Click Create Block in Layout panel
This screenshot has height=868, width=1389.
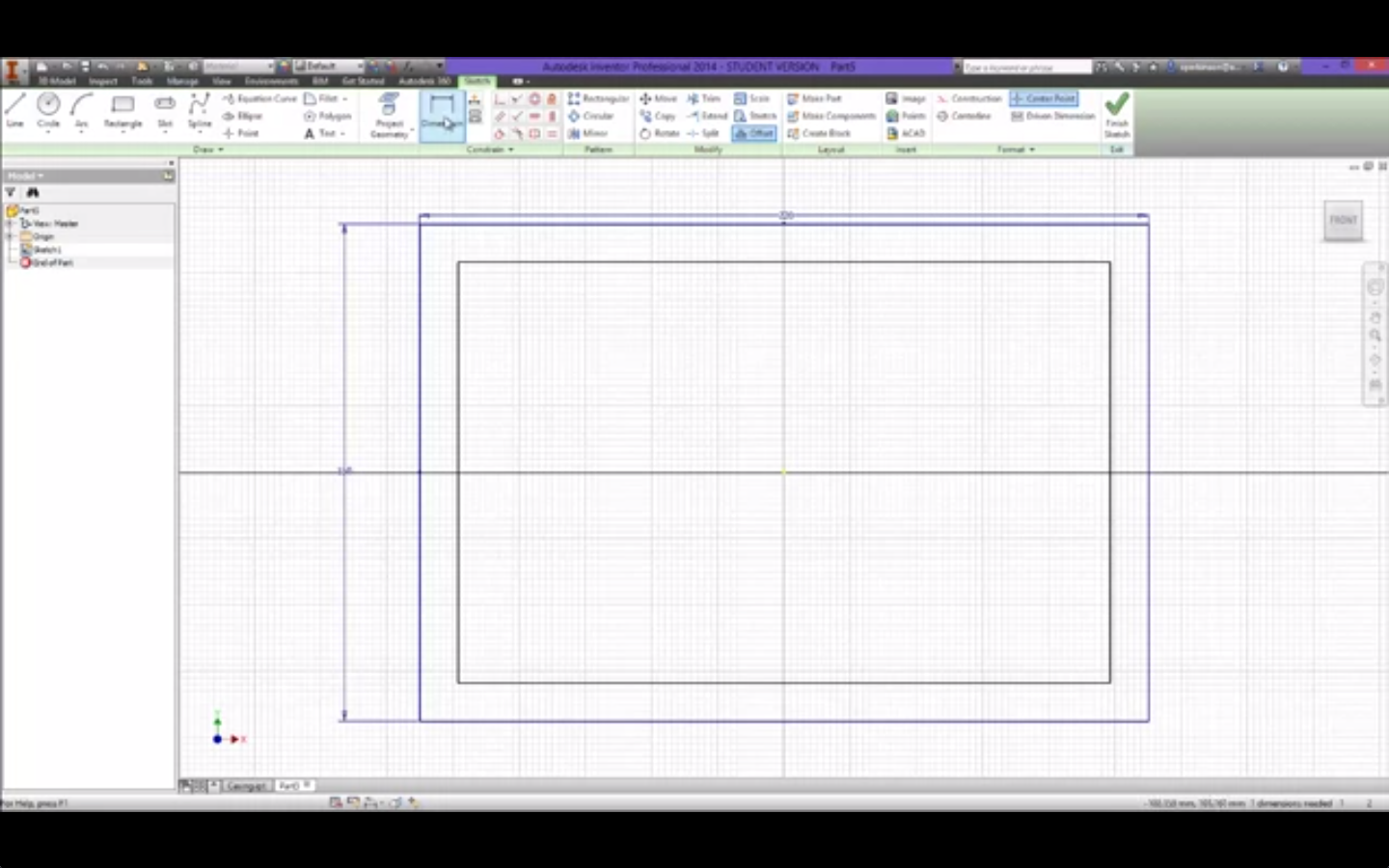pyautogui.click(x=819, y=133)
